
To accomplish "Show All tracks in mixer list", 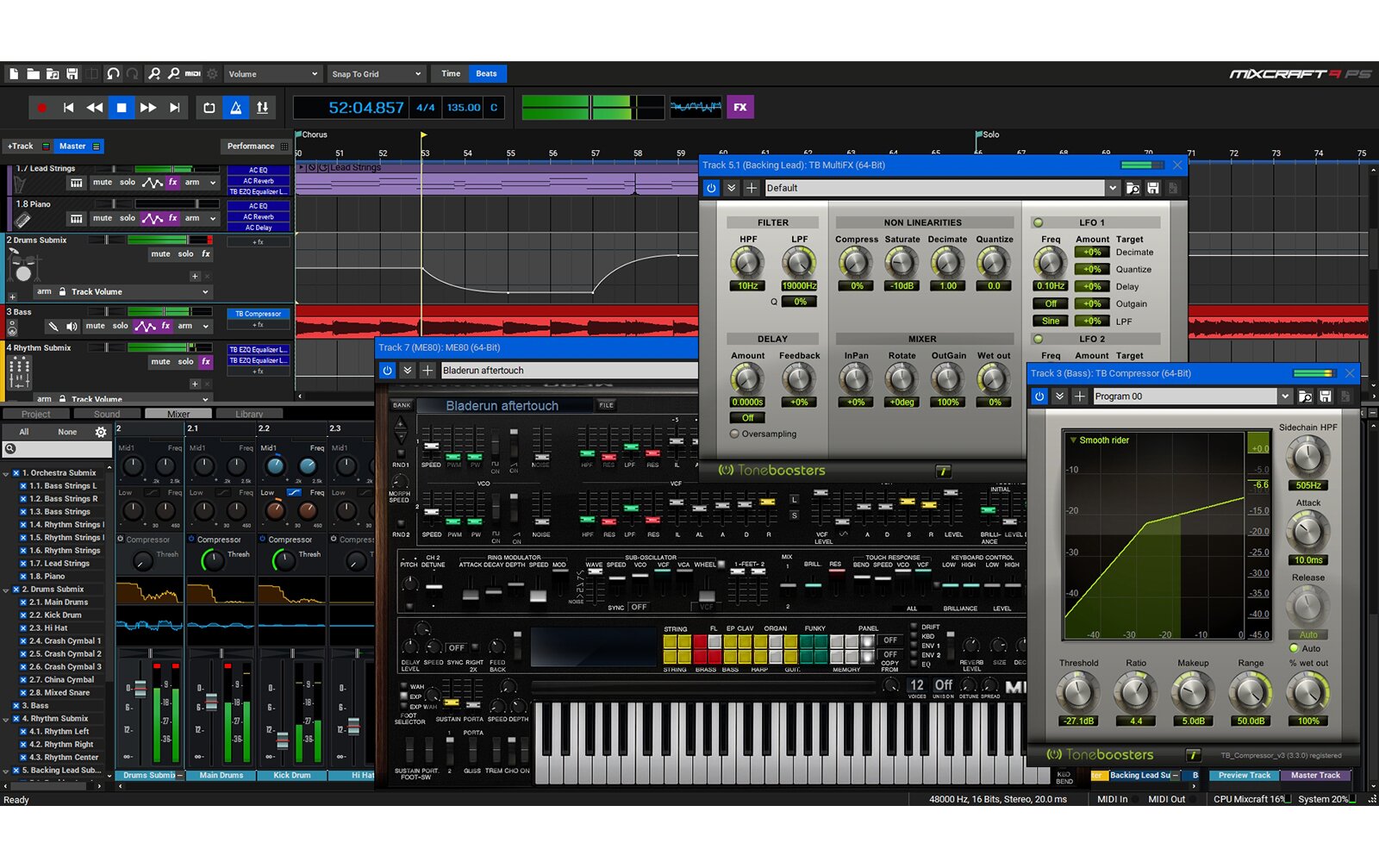I will coord(24,432).
